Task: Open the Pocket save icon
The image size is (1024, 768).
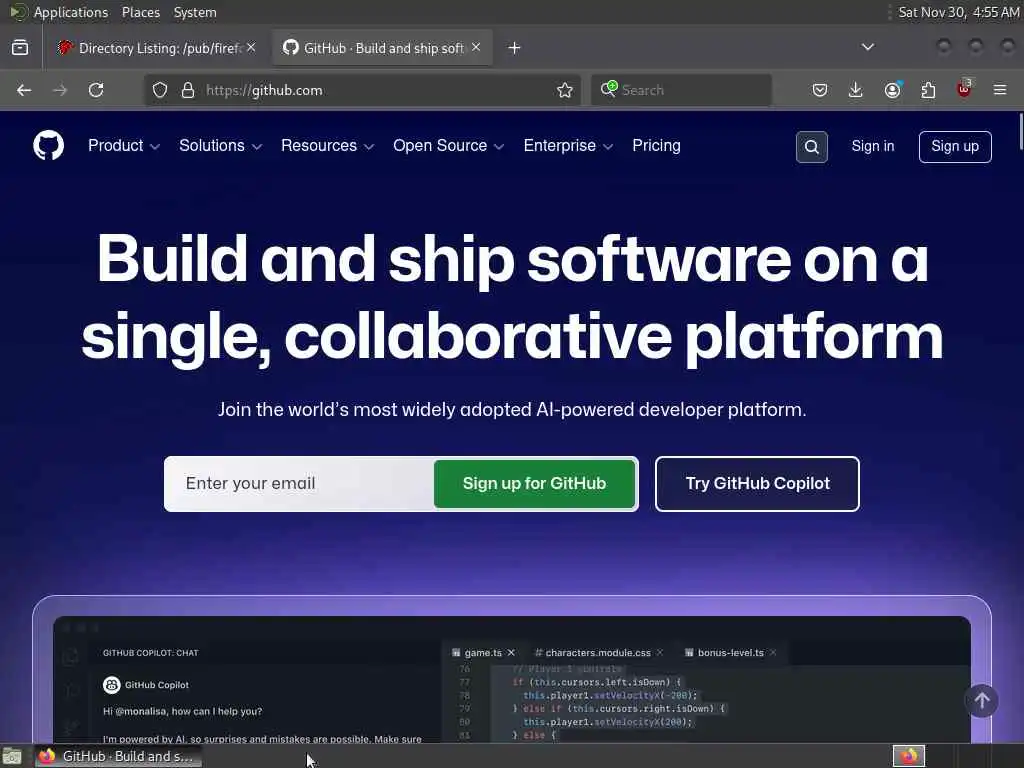Action: click(820, 90)
